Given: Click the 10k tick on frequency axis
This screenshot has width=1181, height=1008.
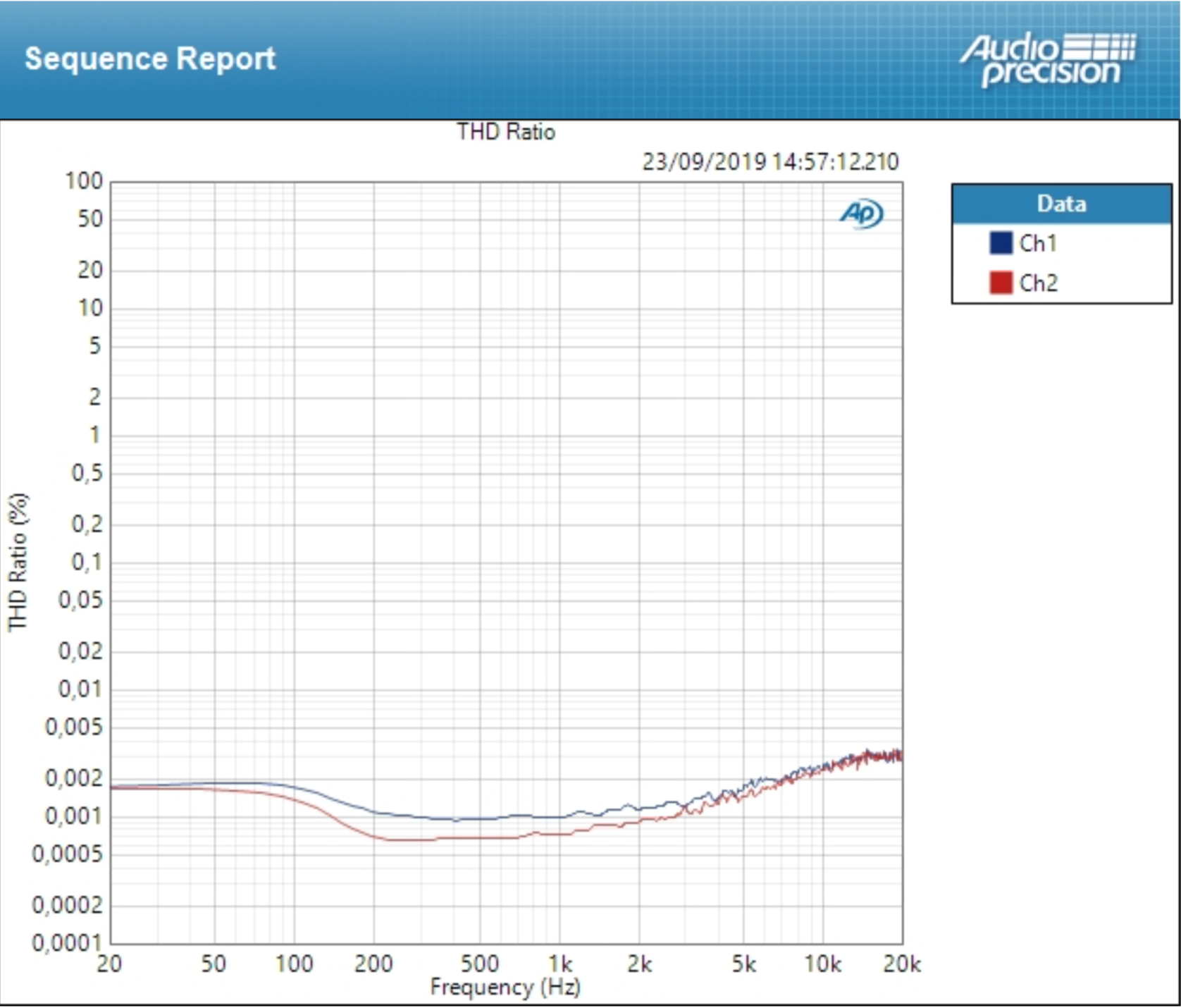Looking at the screenshot, I should click(x=822, y=964).
